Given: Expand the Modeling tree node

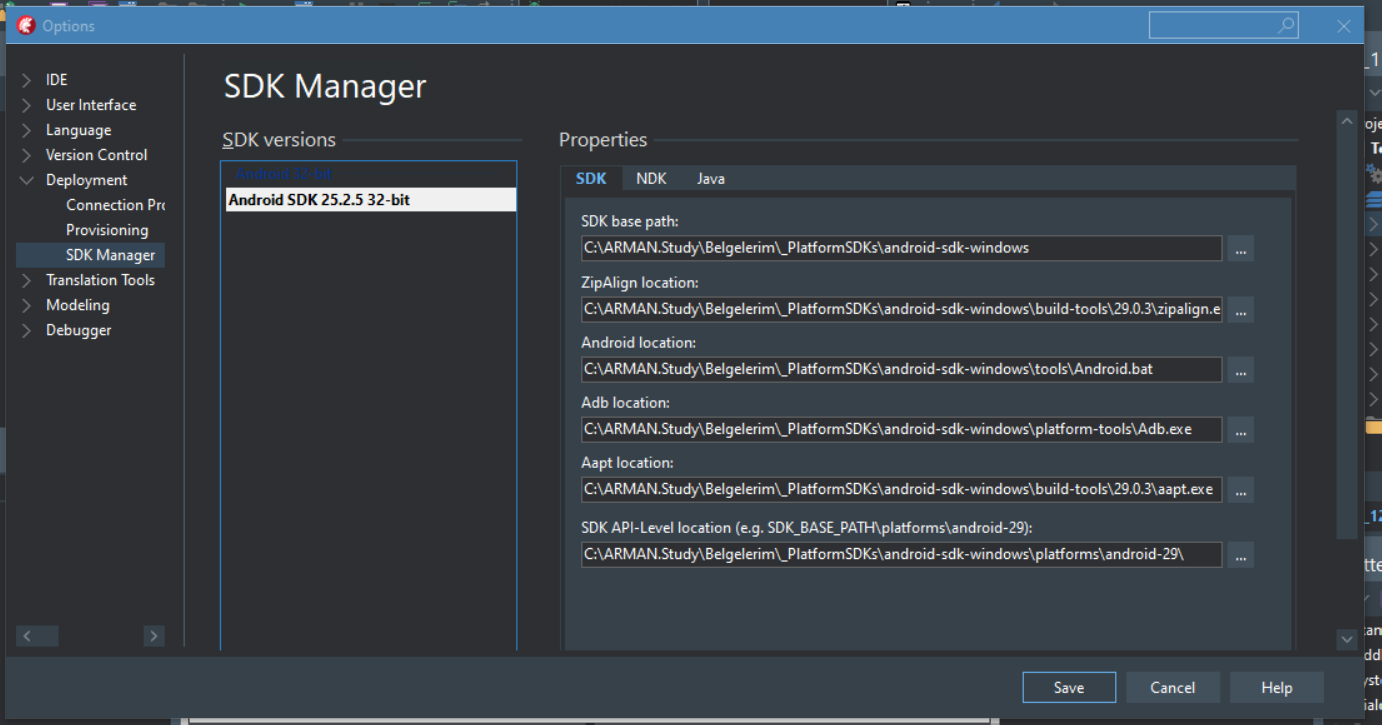Looking at the screenshot, I should (27, 305).
